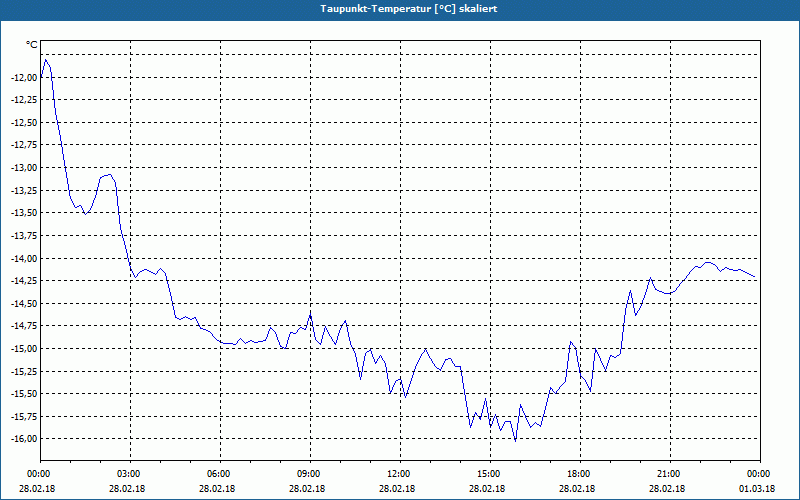Select the 28.02.18 date under 09:00
Screen dimensions: 800x500
click(307, 489)
